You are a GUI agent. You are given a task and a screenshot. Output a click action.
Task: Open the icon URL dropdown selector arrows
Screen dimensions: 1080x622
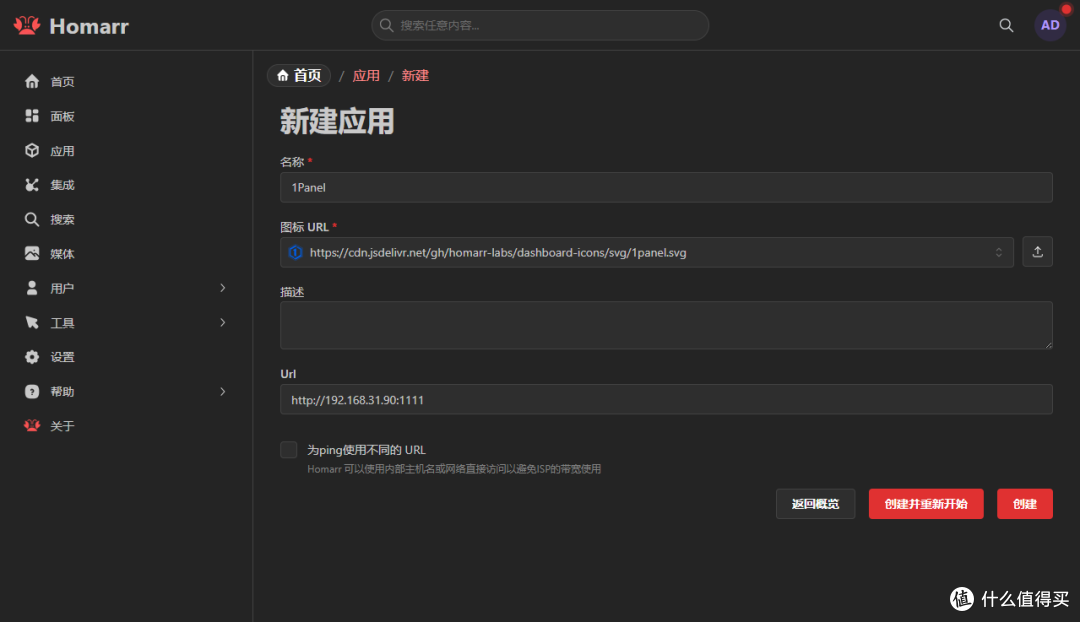999,253
